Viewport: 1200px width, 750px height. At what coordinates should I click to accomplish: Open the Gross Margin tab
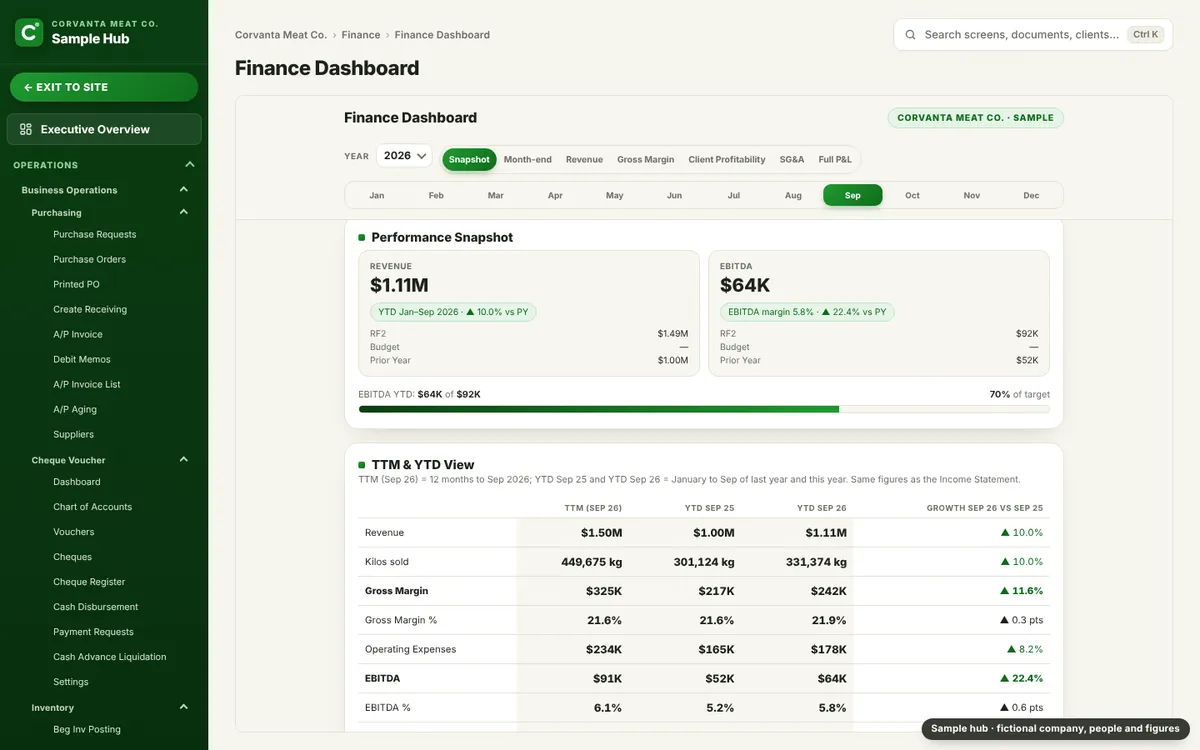[x=645, y=159]
